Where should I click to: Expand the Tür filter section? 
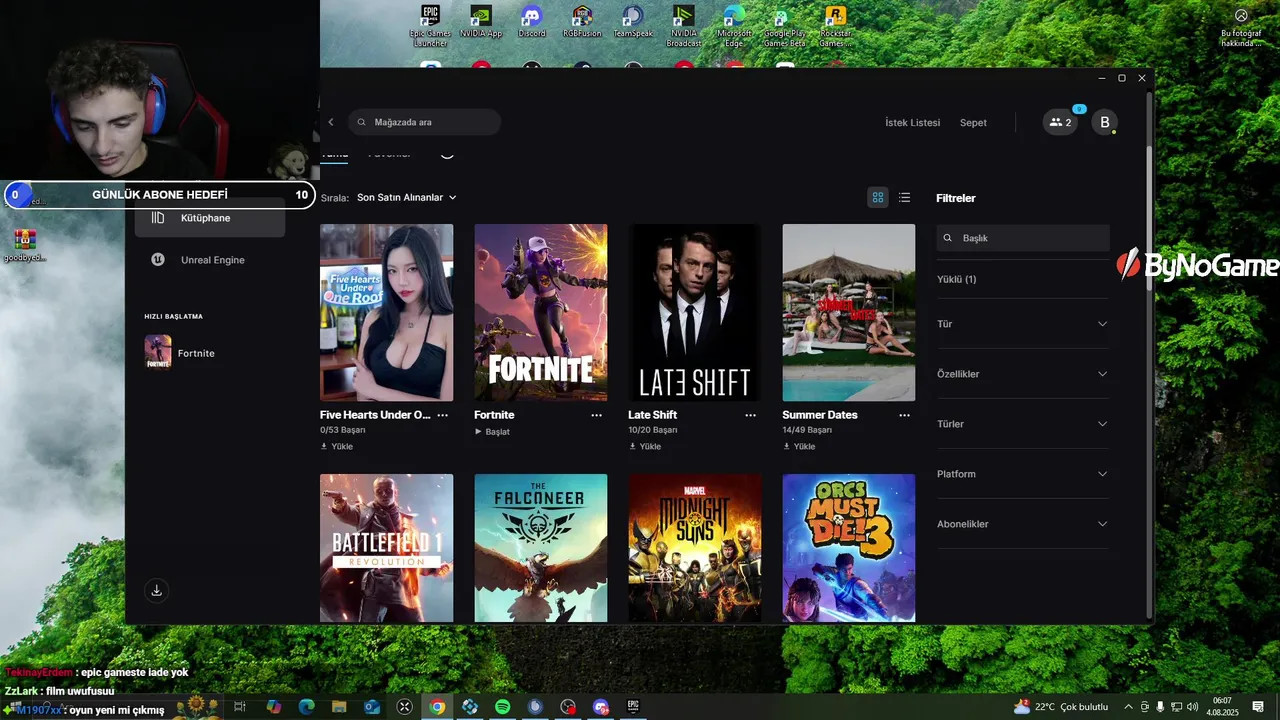click(1022, 324)
